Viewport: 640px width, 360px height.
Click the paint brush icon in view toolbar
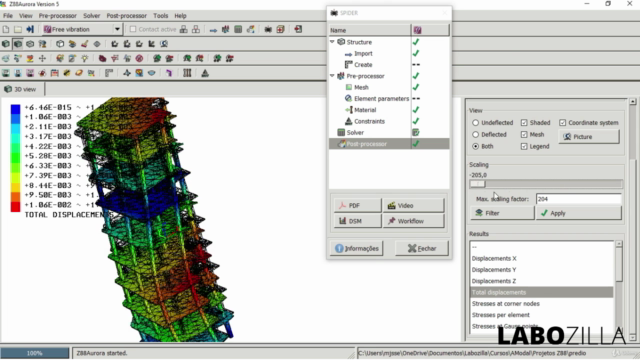(x=84, y=44)
